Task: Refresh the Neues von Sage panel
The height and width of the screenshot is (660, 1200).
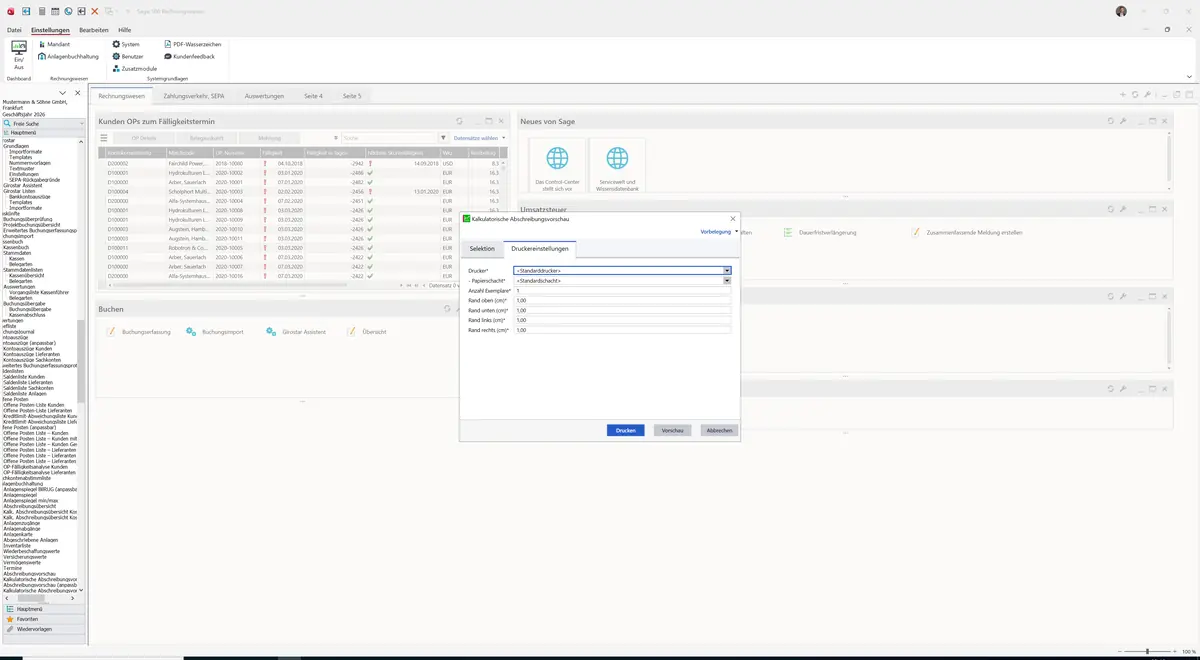Action: tap(1111, 121)
